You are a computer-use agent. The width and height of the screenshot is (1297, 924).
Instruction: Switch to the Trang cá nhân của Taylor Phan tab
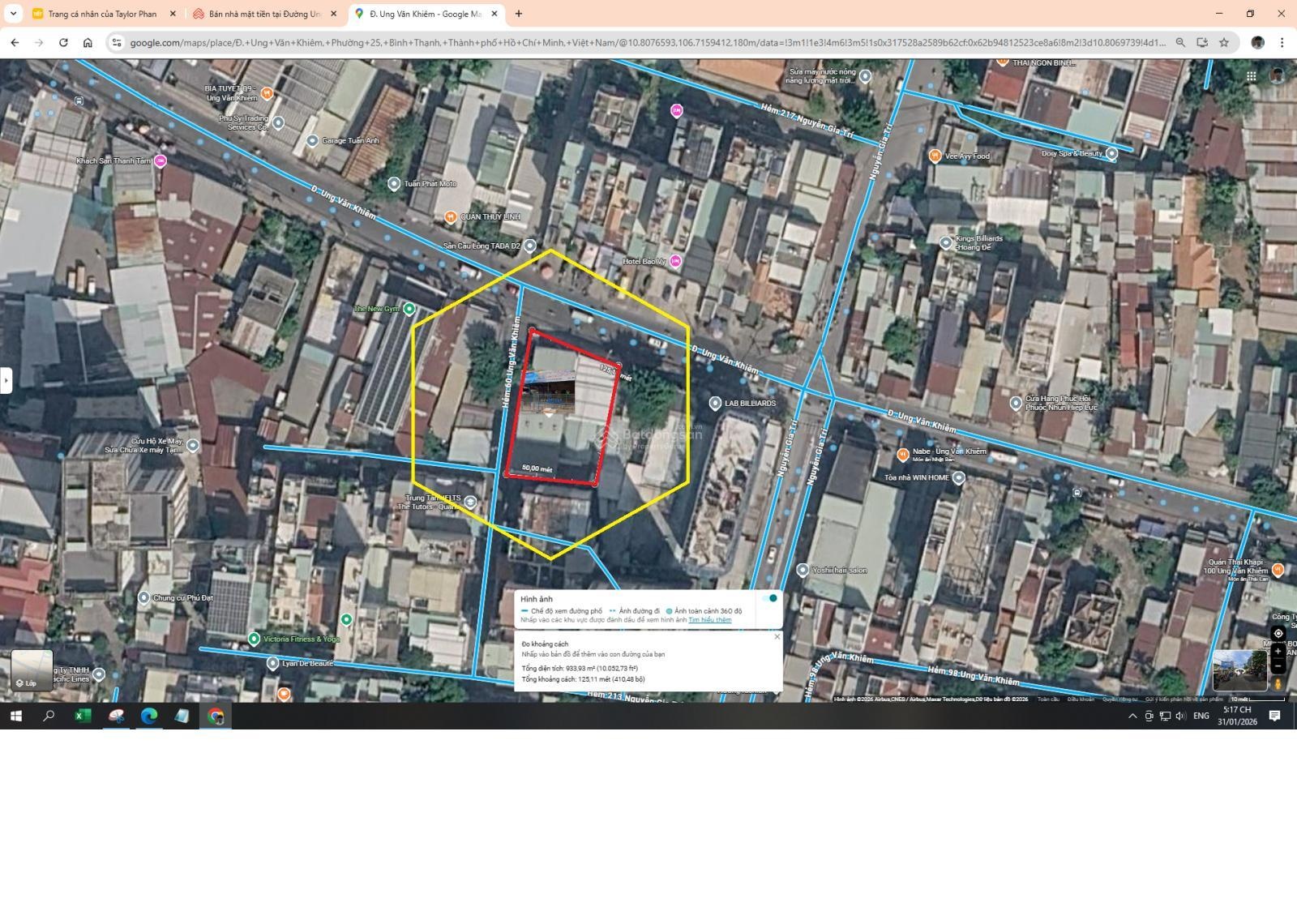click(102, 14)
